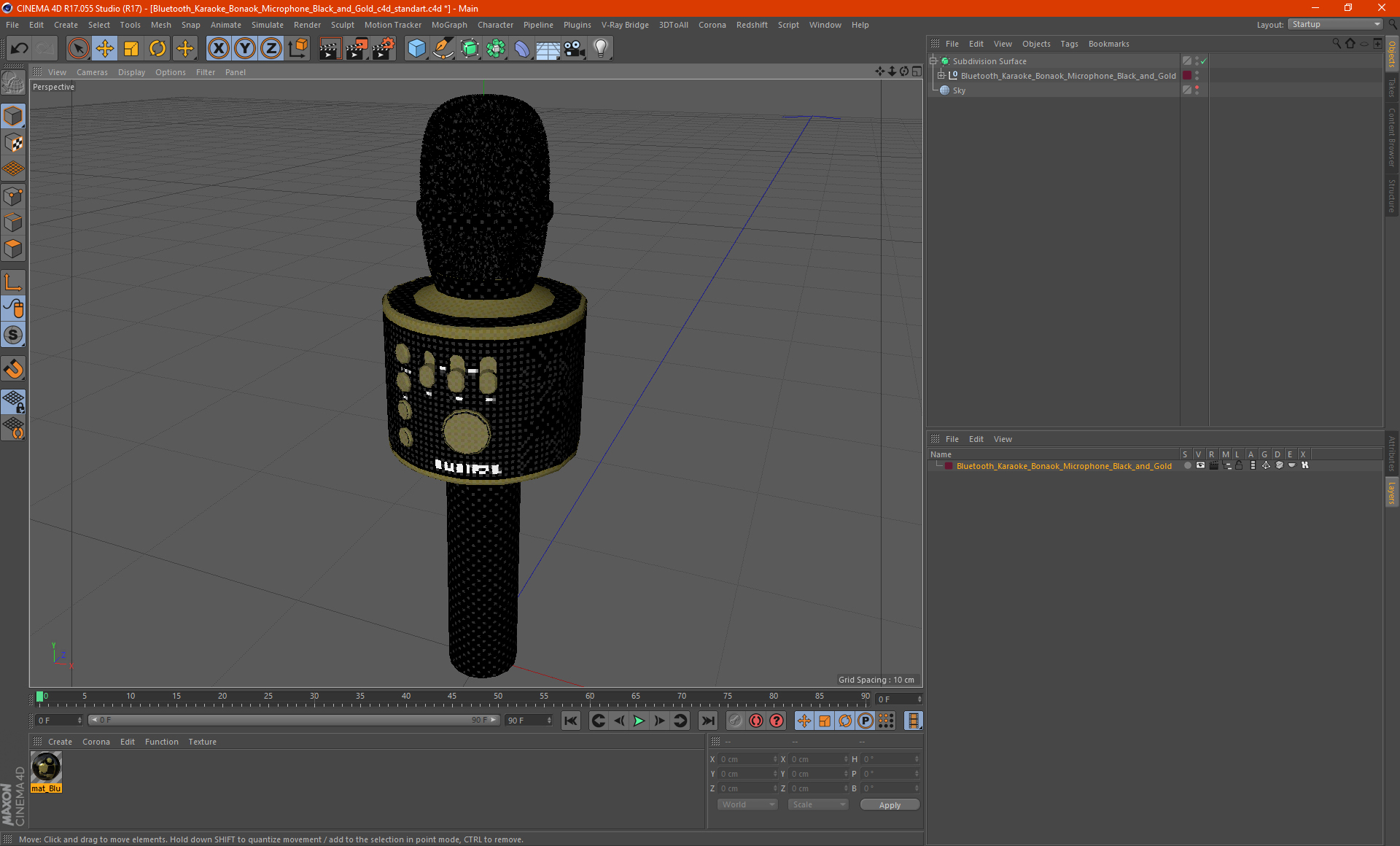This screenshot has width=1400, height=846.
Task: Open Object manager Tags menu
Action: click(1069, 44)
